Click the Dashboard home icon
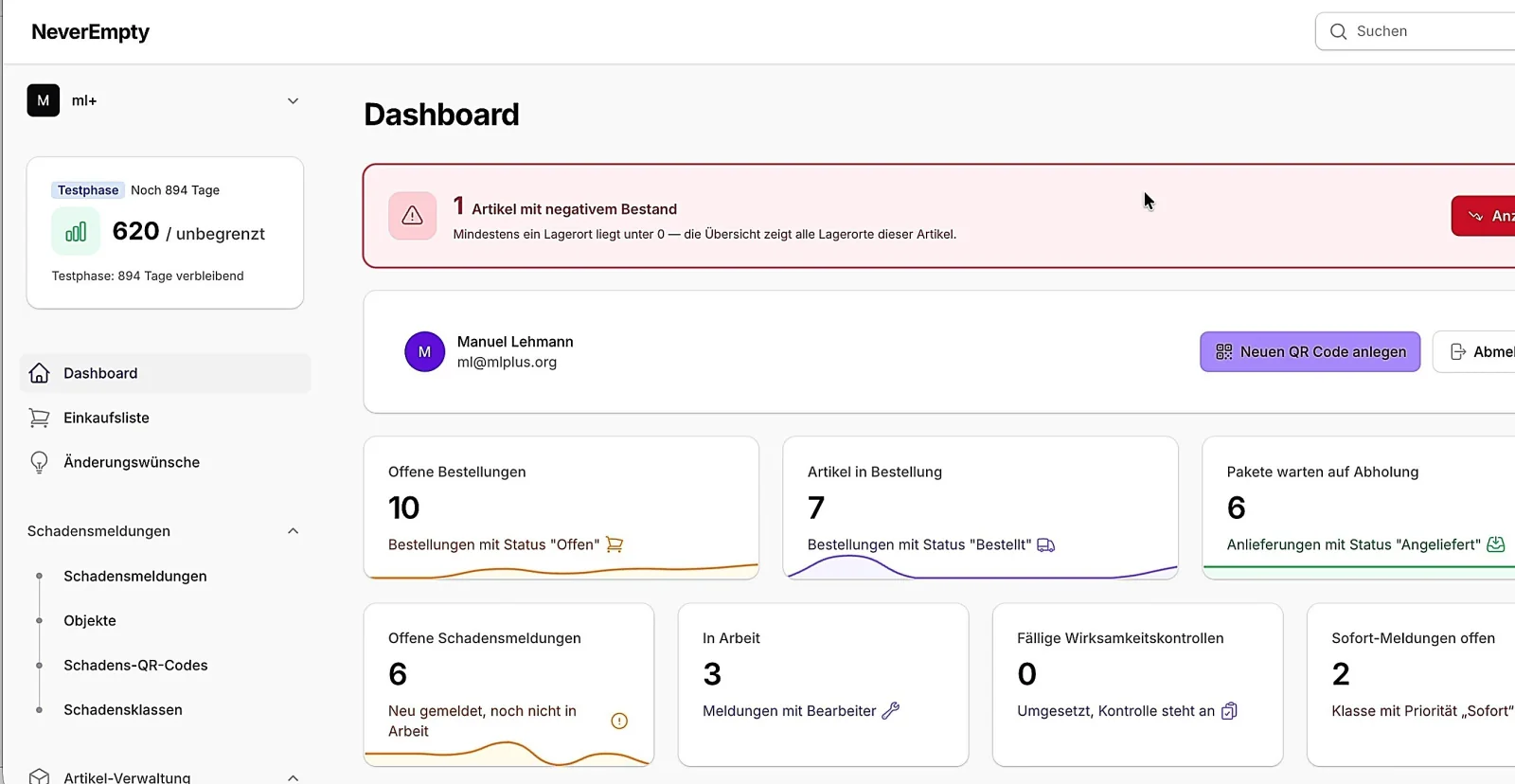The width and height of the screenshot is (1515, 784). pyautogui.click(x=39, y=373)
